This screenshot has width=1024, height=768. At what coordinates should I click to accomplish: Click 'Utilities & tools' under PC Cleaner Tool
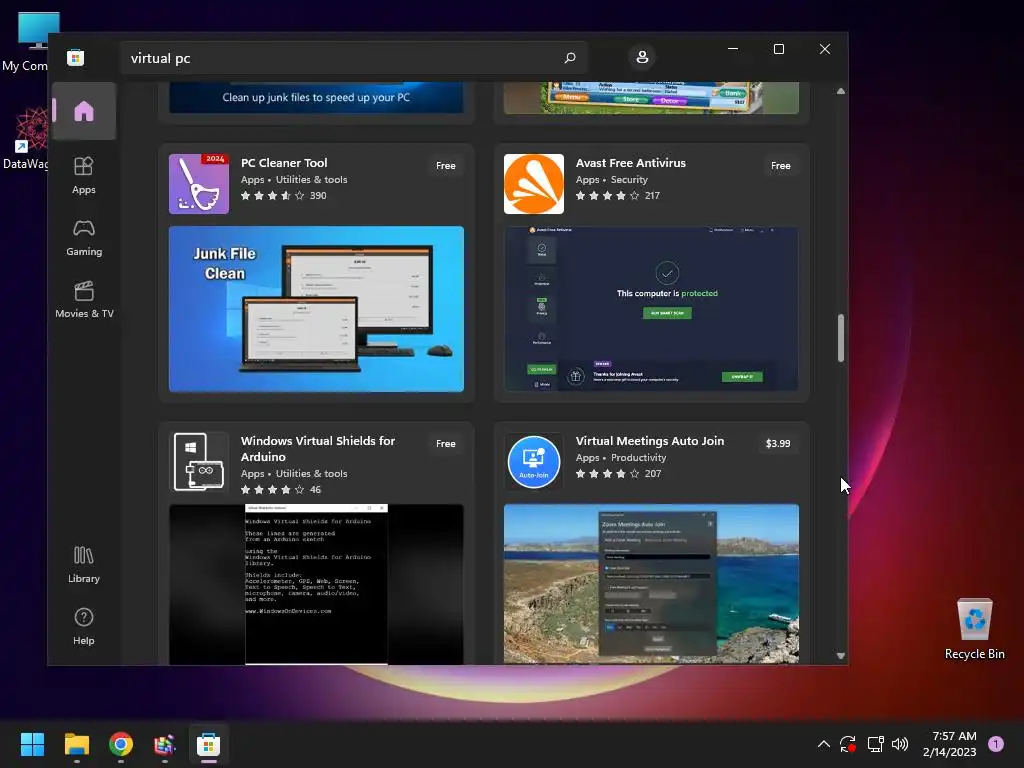[312, 180]
